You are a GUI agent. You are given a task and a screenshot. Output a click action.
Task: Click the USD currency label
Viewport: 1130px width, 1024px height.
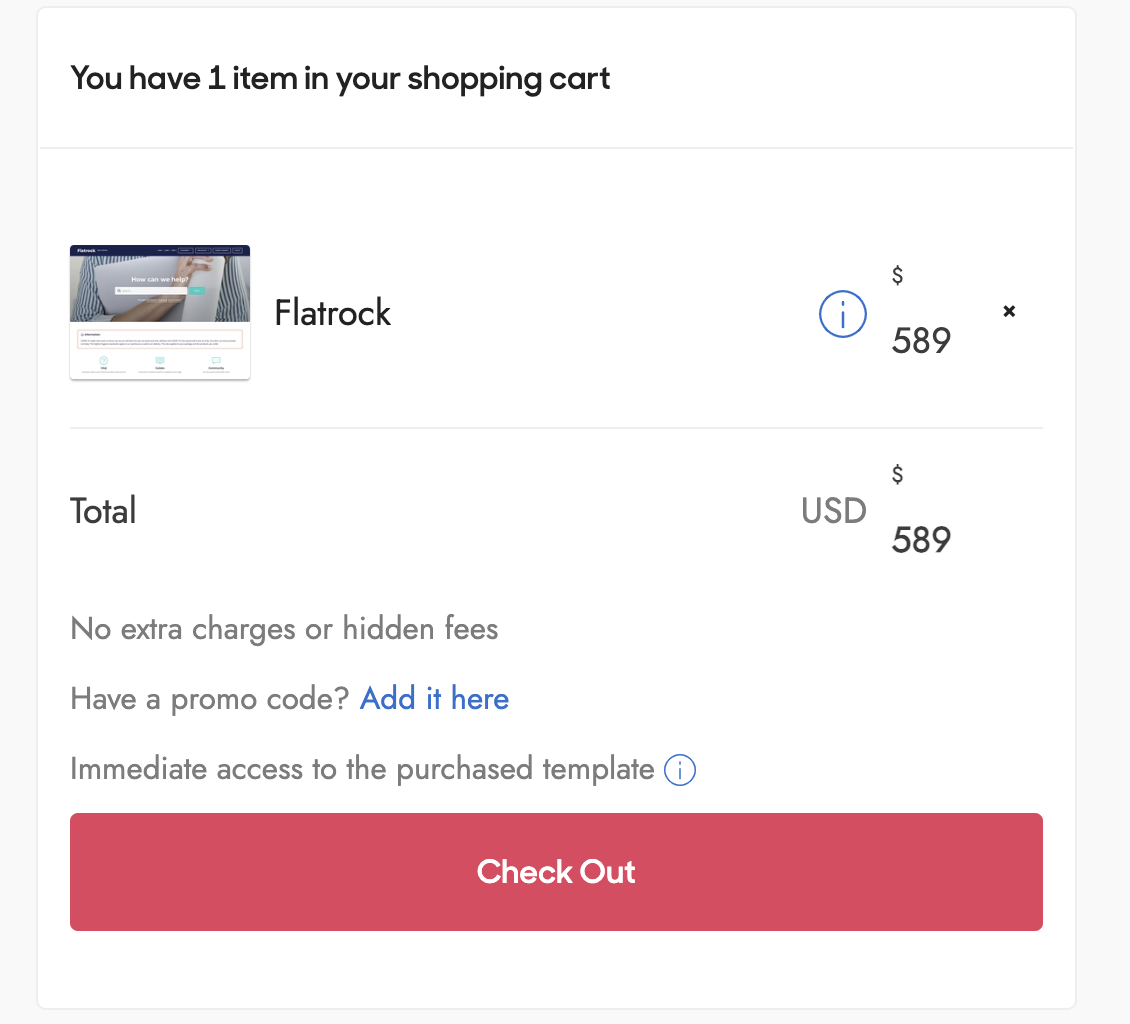[833, 511]
